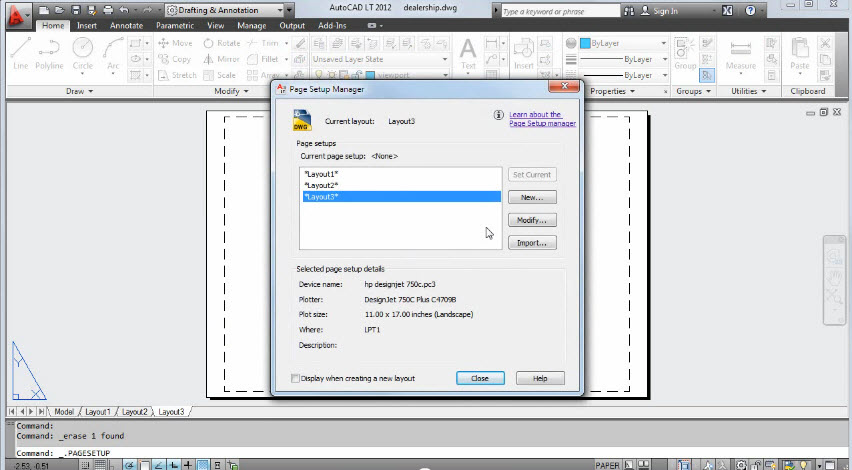Switch to the Annotate ribbon tab

(126, 26)
